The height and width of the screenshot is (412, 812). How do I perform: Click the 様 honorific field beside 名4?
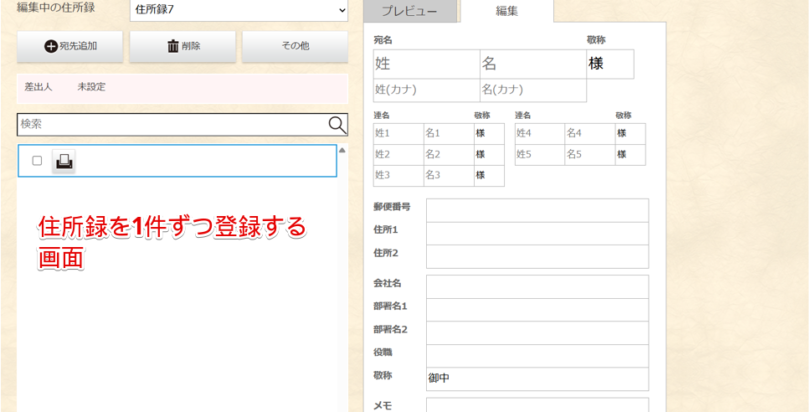tap(631, 134)
